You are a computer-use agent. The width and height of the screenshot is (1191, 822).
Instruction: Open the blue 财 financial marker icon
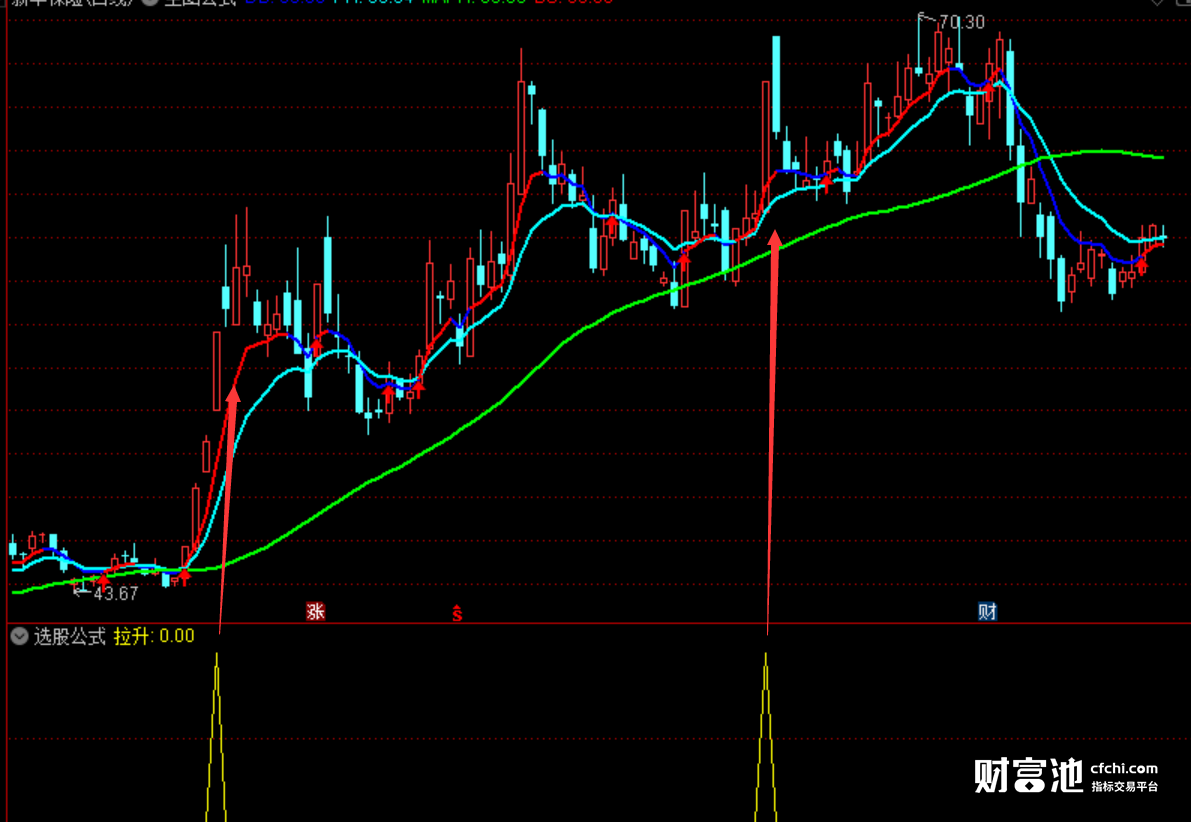click(987, 612)
